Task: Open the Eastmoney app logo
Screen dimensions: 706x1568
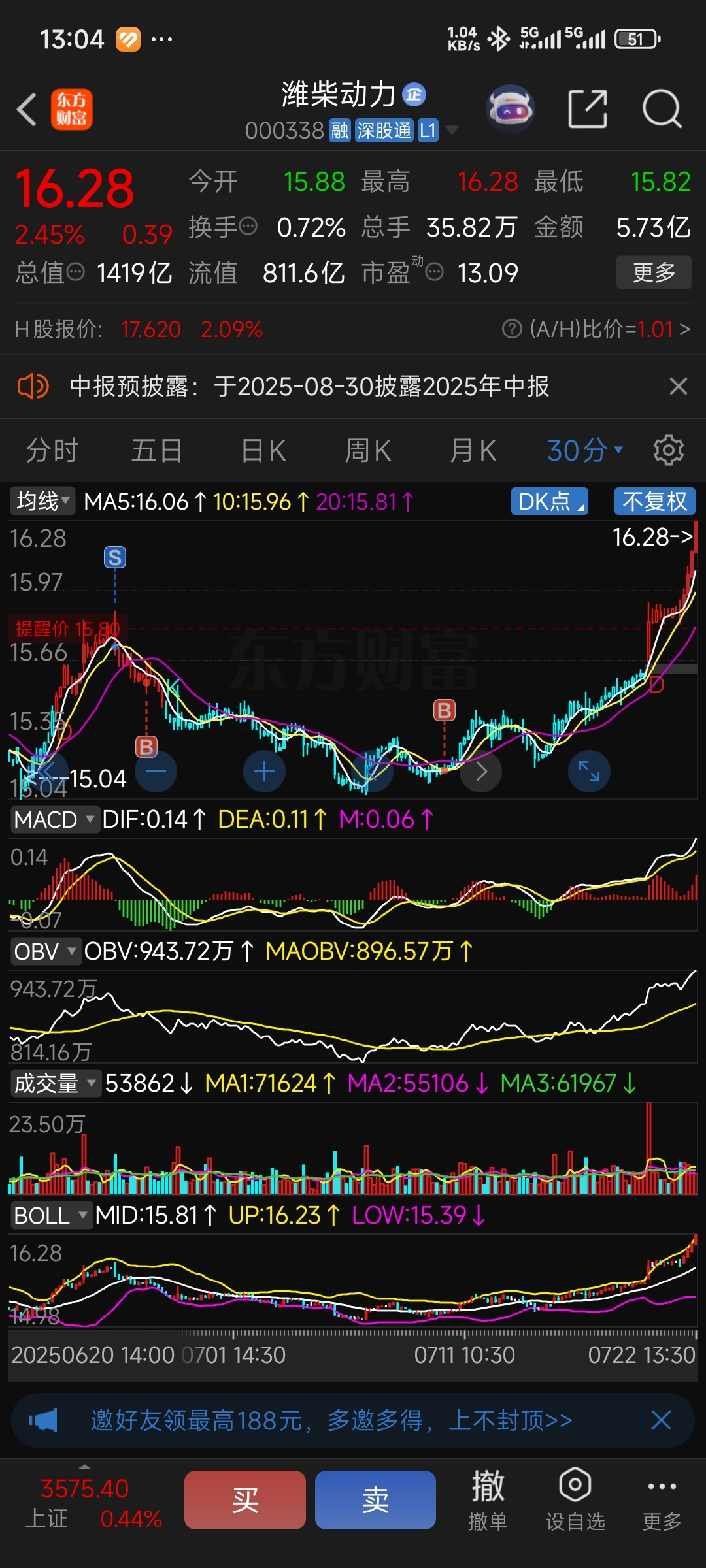Action: point(71,109)
